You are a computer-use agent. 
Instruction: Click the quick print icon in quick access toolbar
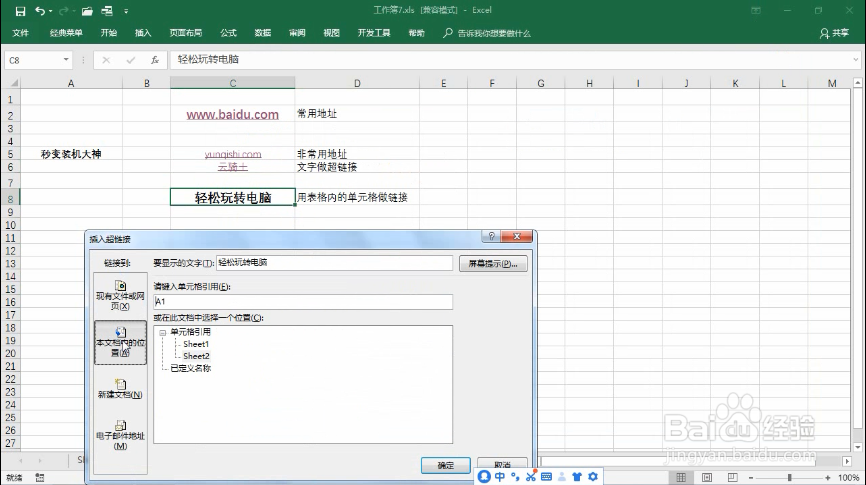107,11
